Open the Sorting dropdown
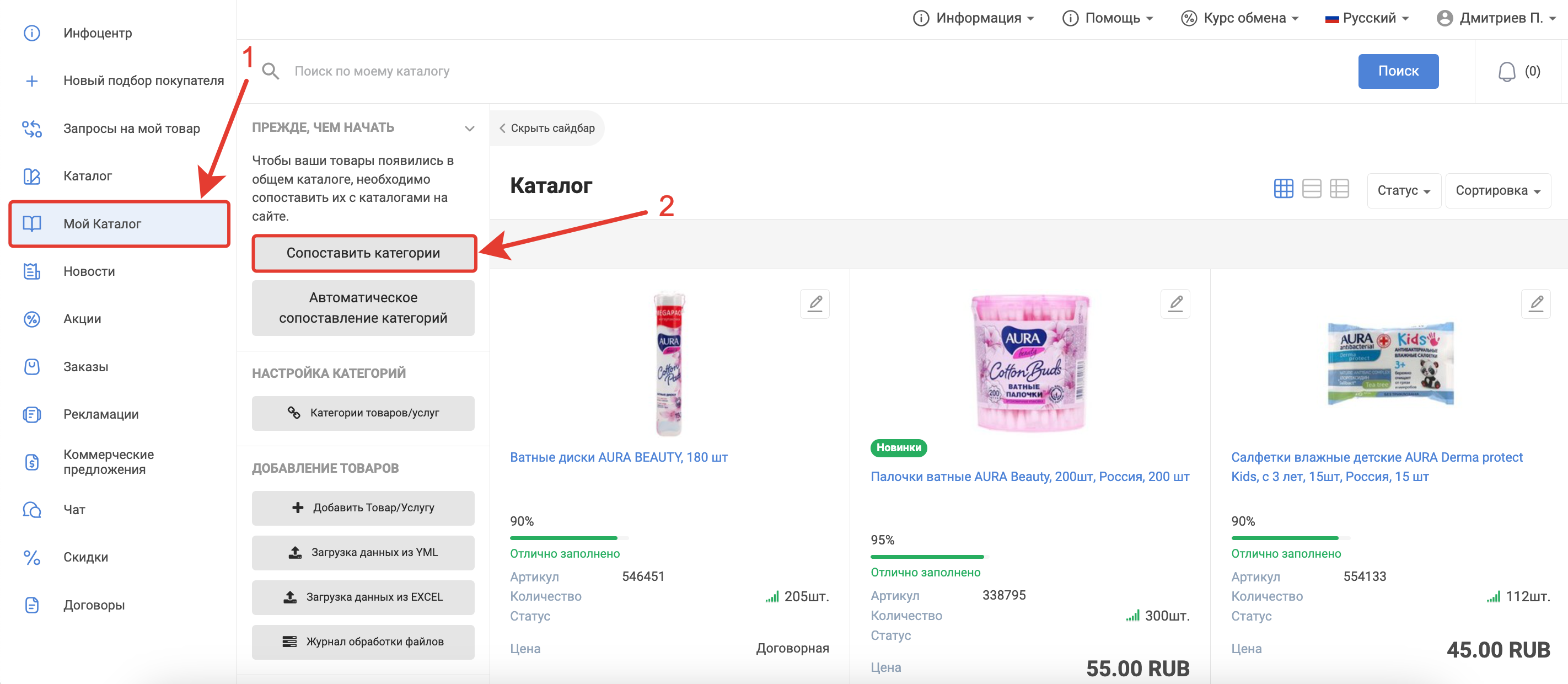1568x684 pixels. [x=1497, y=191]
